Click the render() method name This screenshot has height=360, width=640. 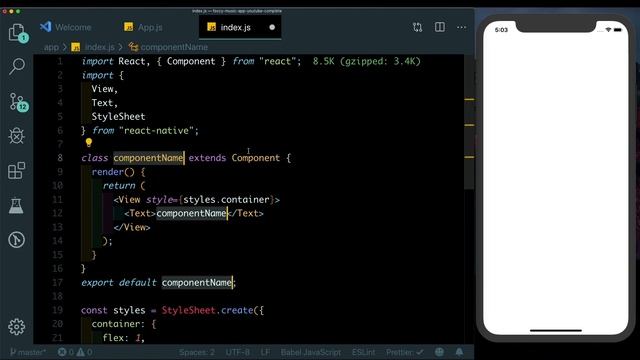[113, 172]
